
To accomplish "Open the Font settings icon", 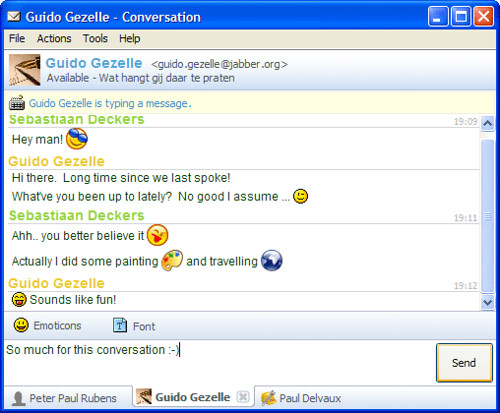I will tap(120, 325).
